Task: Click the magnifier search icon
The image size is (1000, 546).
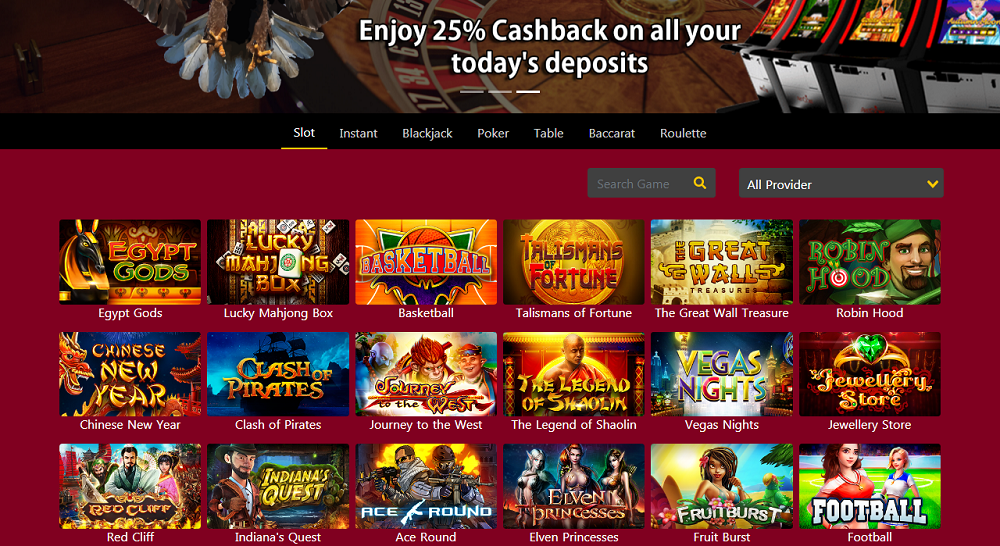Action: pos(700,183)
